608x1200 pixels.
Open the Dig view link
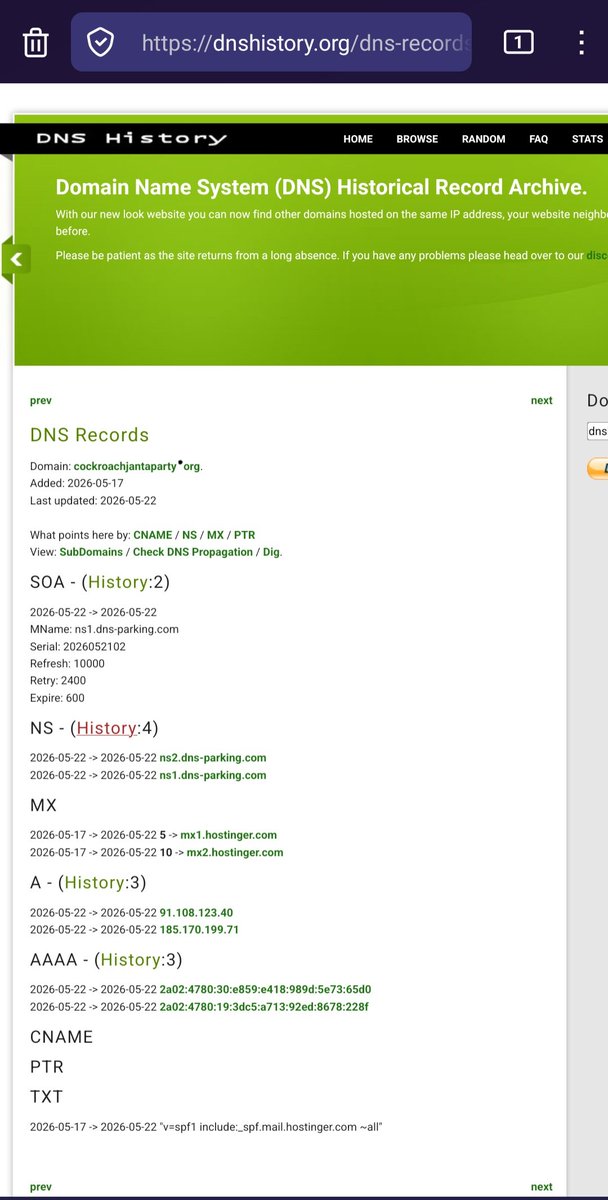pyautogui.click(x=272, y=552)
